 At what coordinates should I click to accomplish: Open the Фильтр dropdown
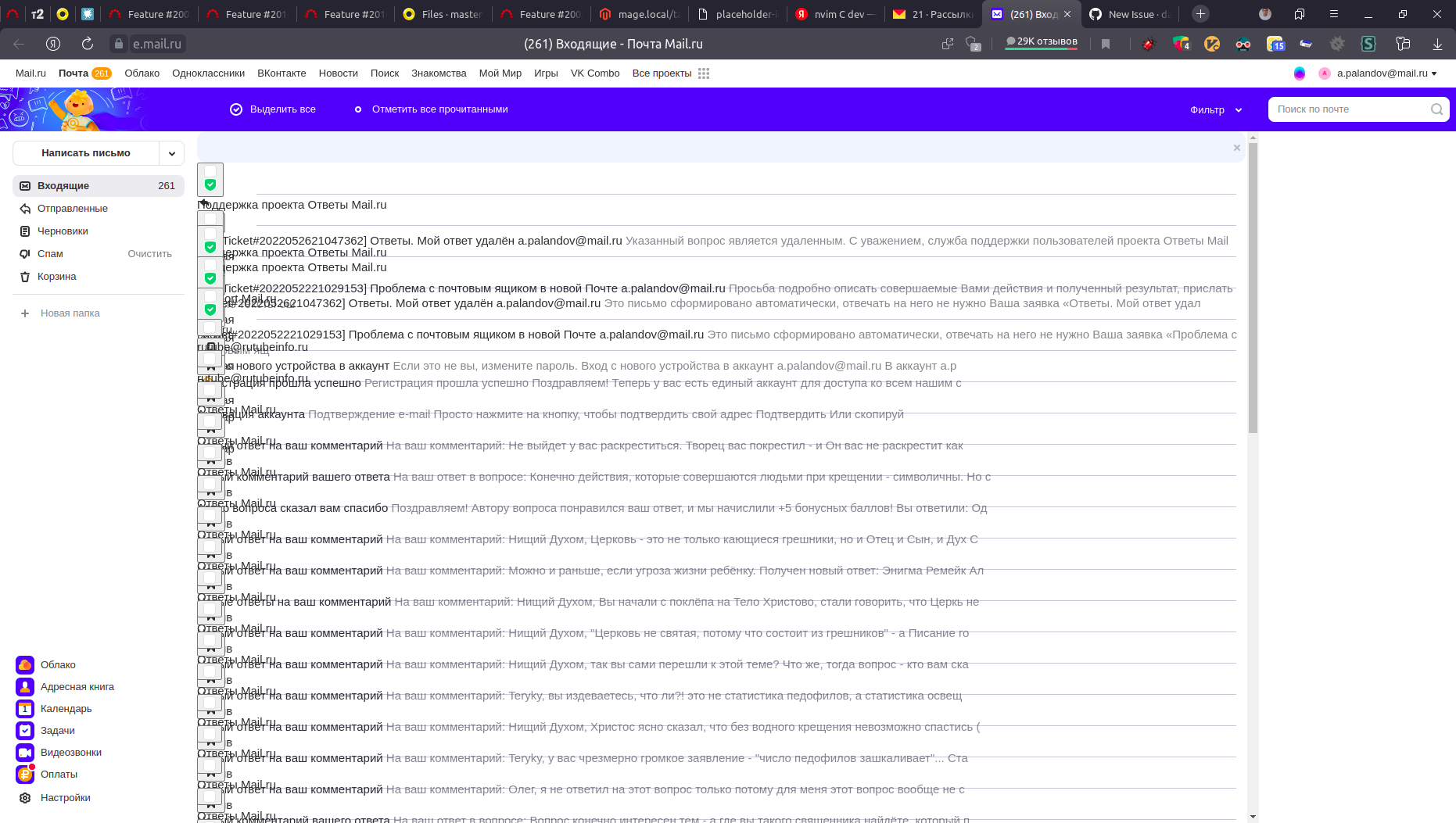point(1216,109)
